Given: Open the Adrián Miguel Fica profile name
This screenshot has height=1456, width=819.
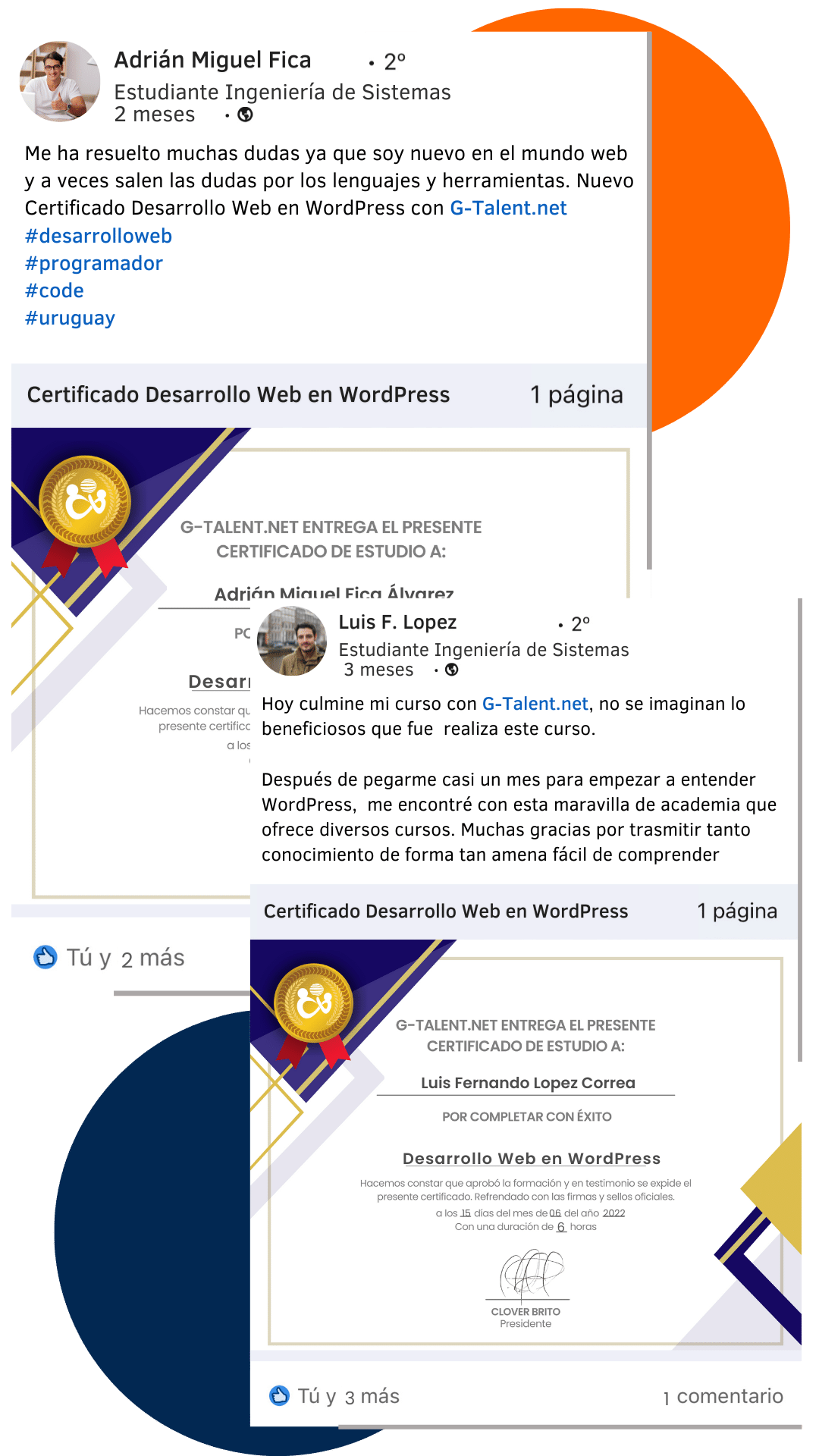Looking at the screenshot, I should [x=212, y=60].
